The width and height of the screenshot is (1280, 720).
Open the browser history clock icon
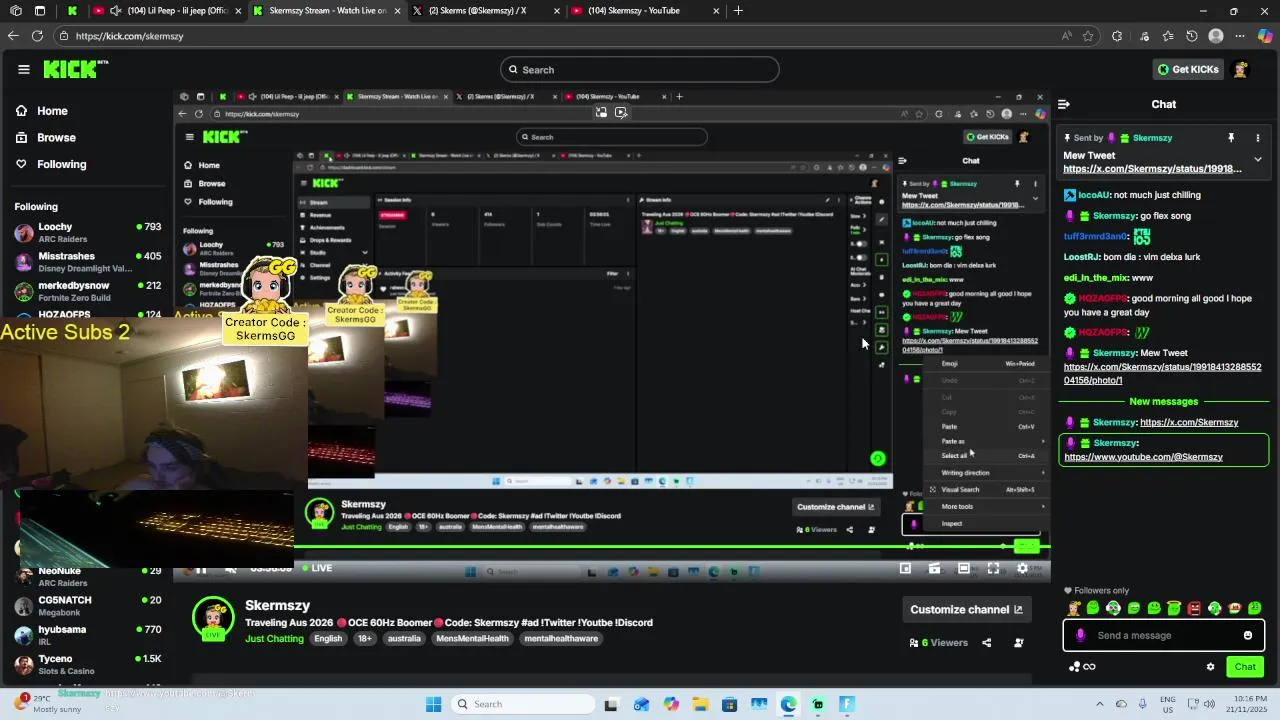pos(1192,36)
